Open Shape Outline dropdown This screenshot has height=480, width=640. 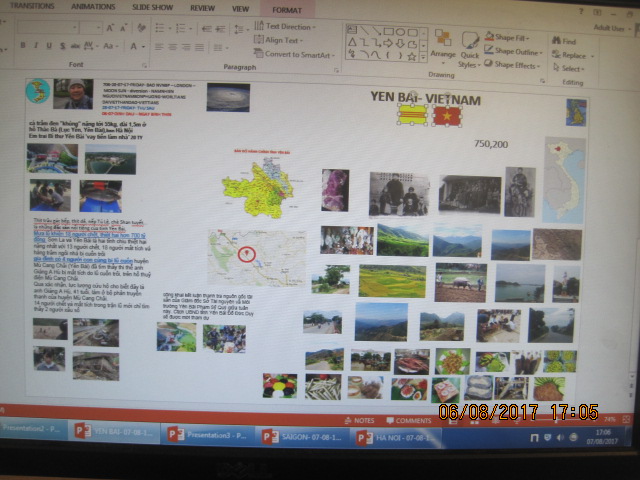(513, 51)
